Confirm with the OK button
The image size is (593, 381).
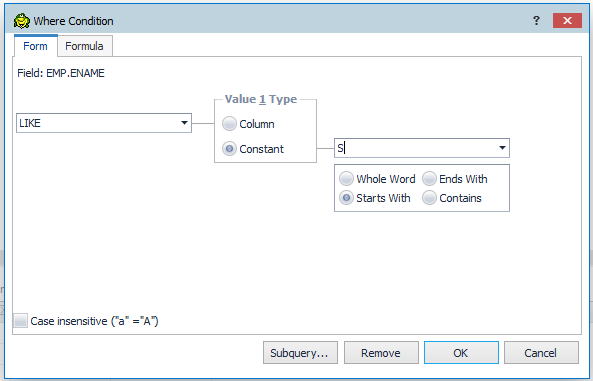(x=461, y=353)
